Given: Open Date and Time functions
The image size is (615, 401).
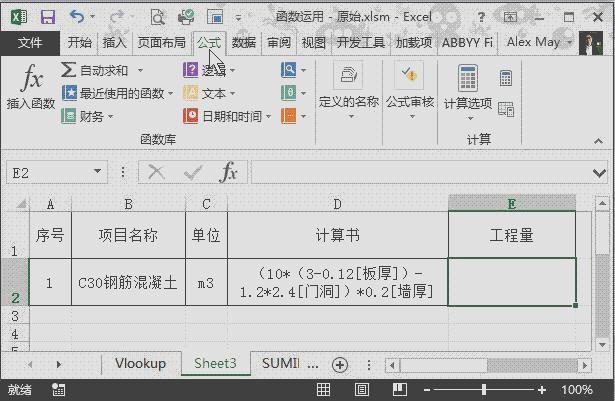Looking at the screenshot, I should (x=227, y=116).
